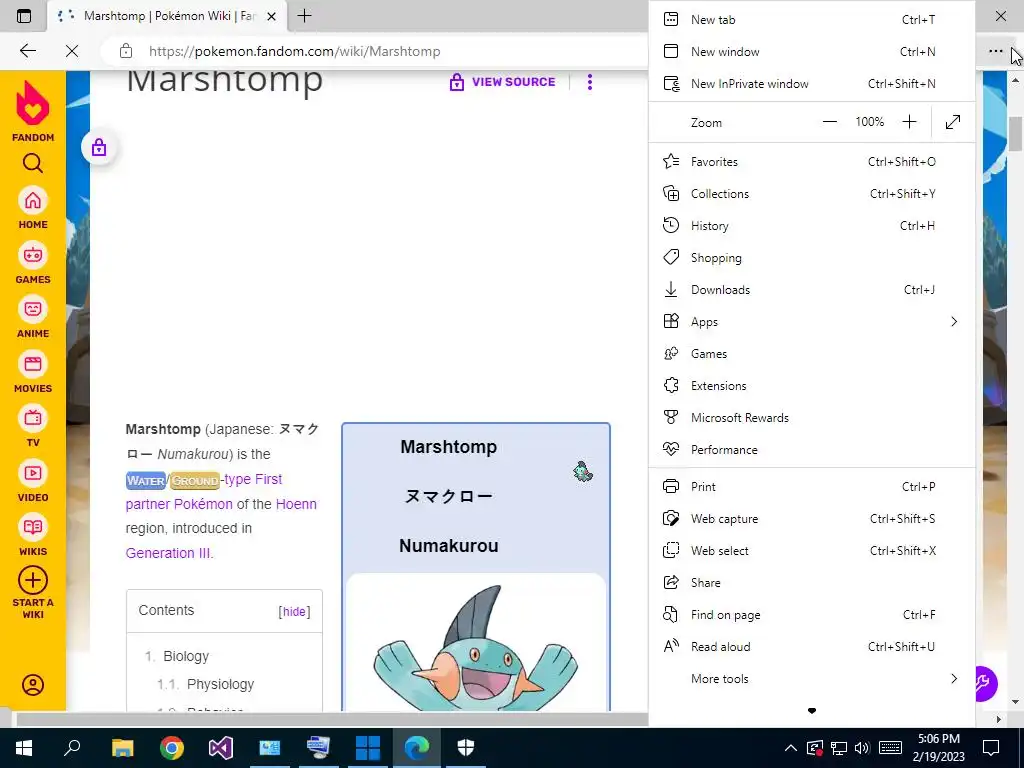Open WIKIS section in Fandom sidebar

(x=33, y=536)
